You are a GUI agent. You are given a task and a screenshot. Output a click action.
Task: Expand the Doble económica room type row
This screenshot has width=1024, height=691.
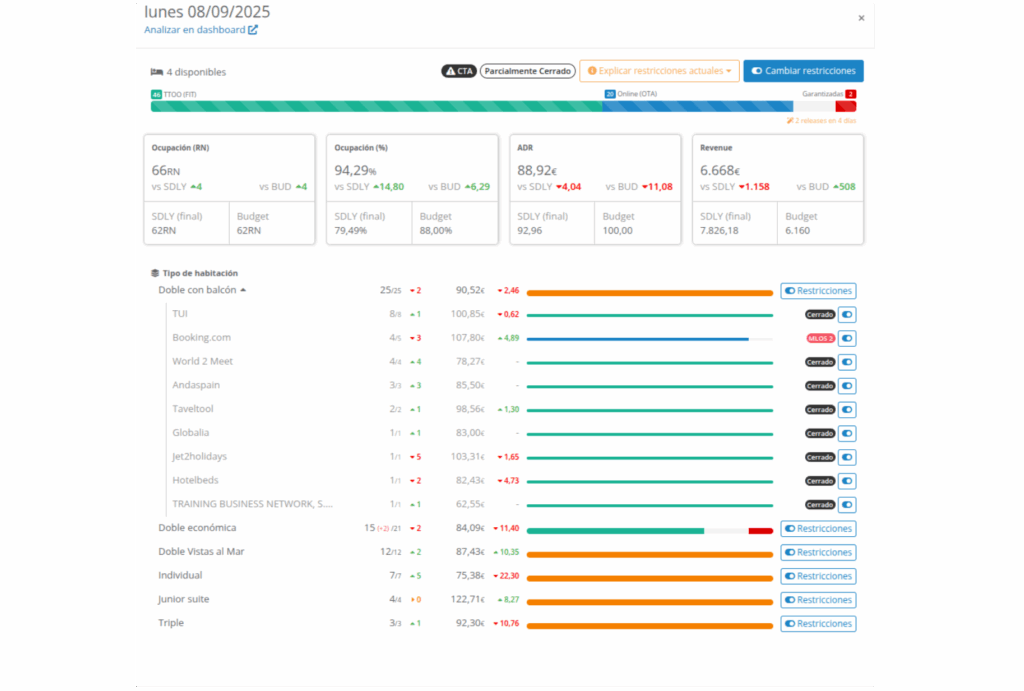coord(197,528)
